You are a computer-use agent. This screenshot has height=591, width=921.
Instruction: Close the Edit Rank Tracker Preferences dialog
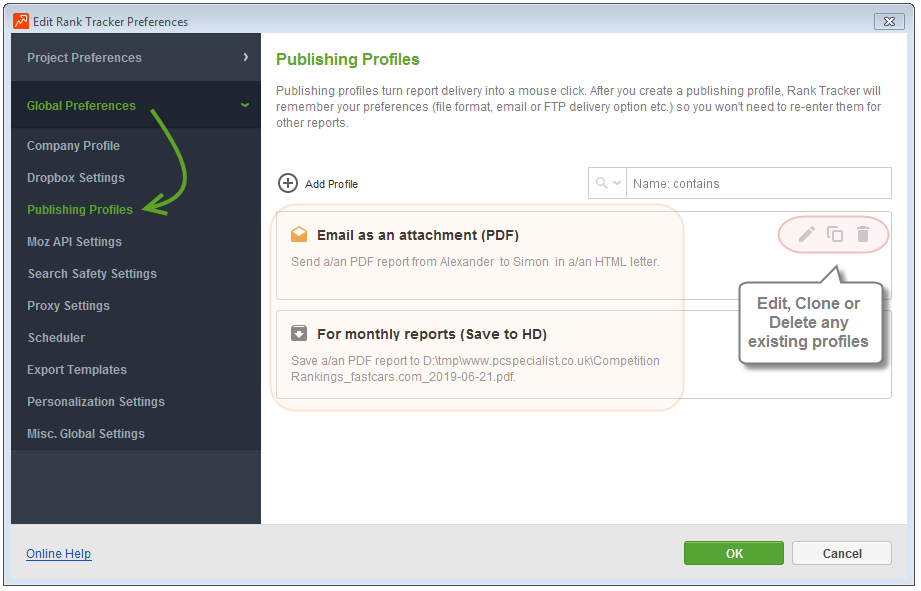(x=889, y=21)
